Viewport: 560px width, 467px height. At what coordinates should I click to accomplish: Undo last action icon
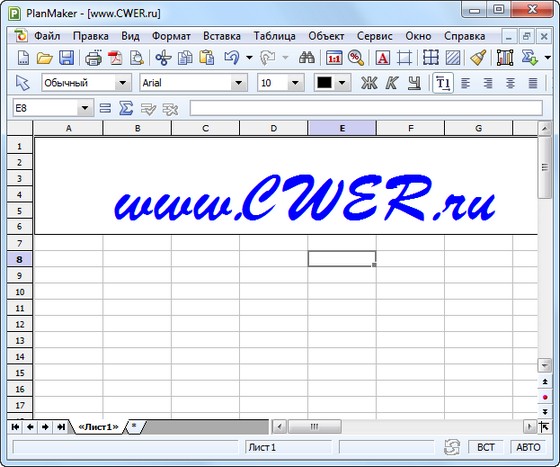pos(232,57)
